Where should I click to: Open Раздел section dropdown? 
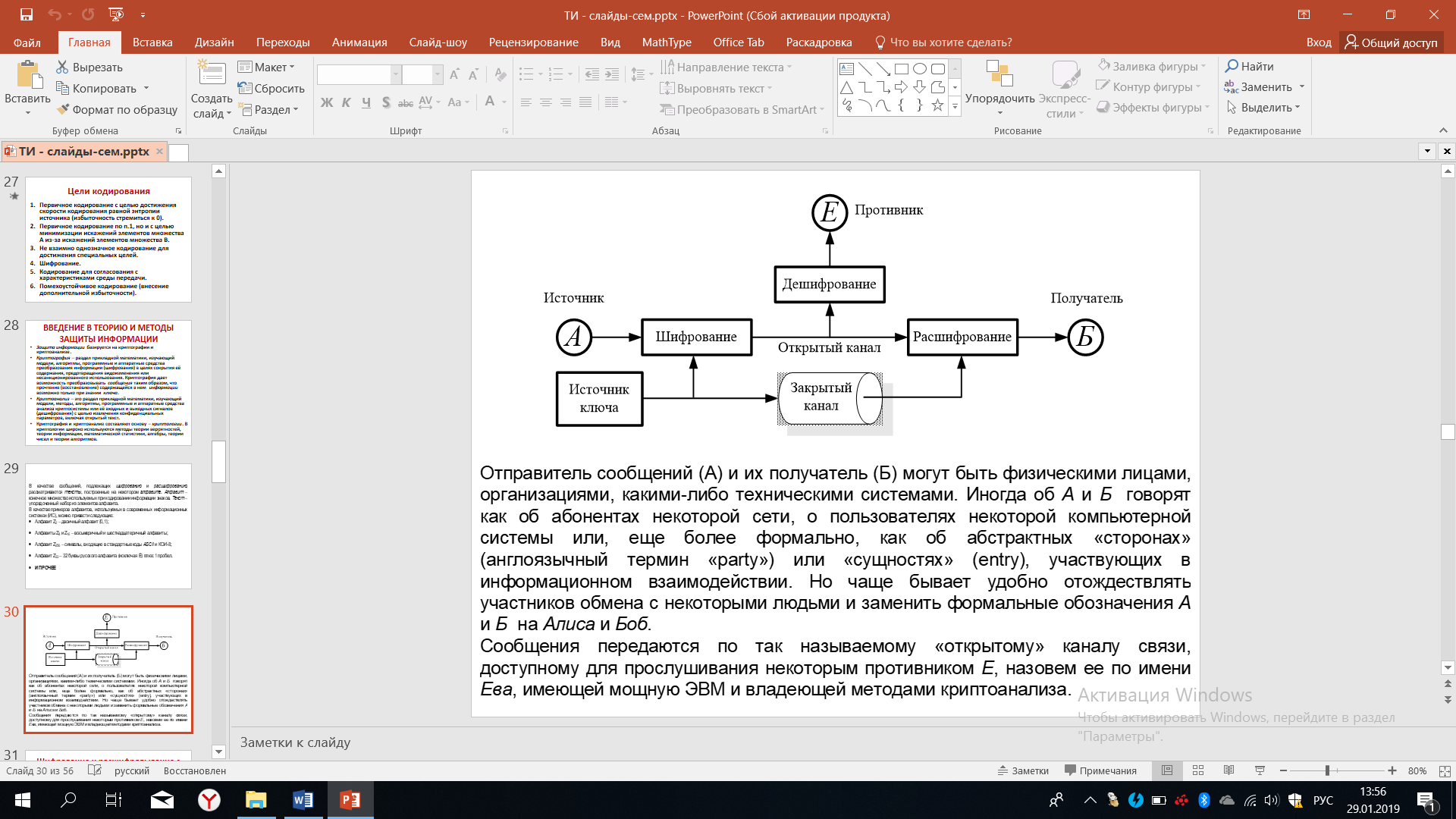coord(268,109)
